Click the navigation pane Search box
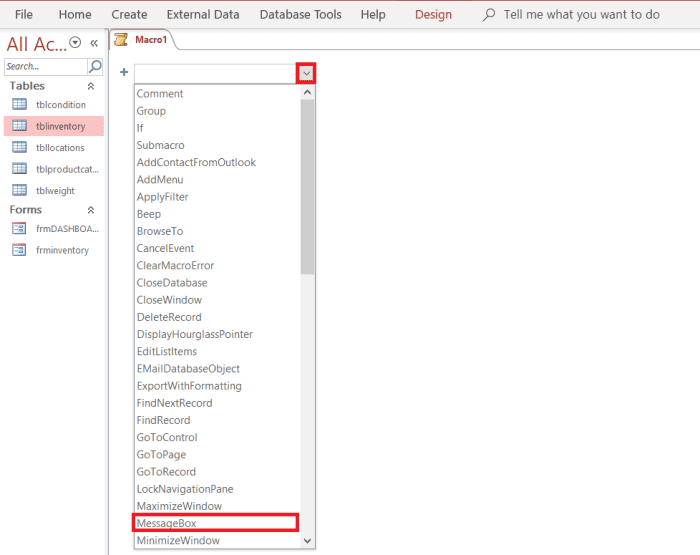This screenshot has width=700, height=555. click(x=45, y=67)
